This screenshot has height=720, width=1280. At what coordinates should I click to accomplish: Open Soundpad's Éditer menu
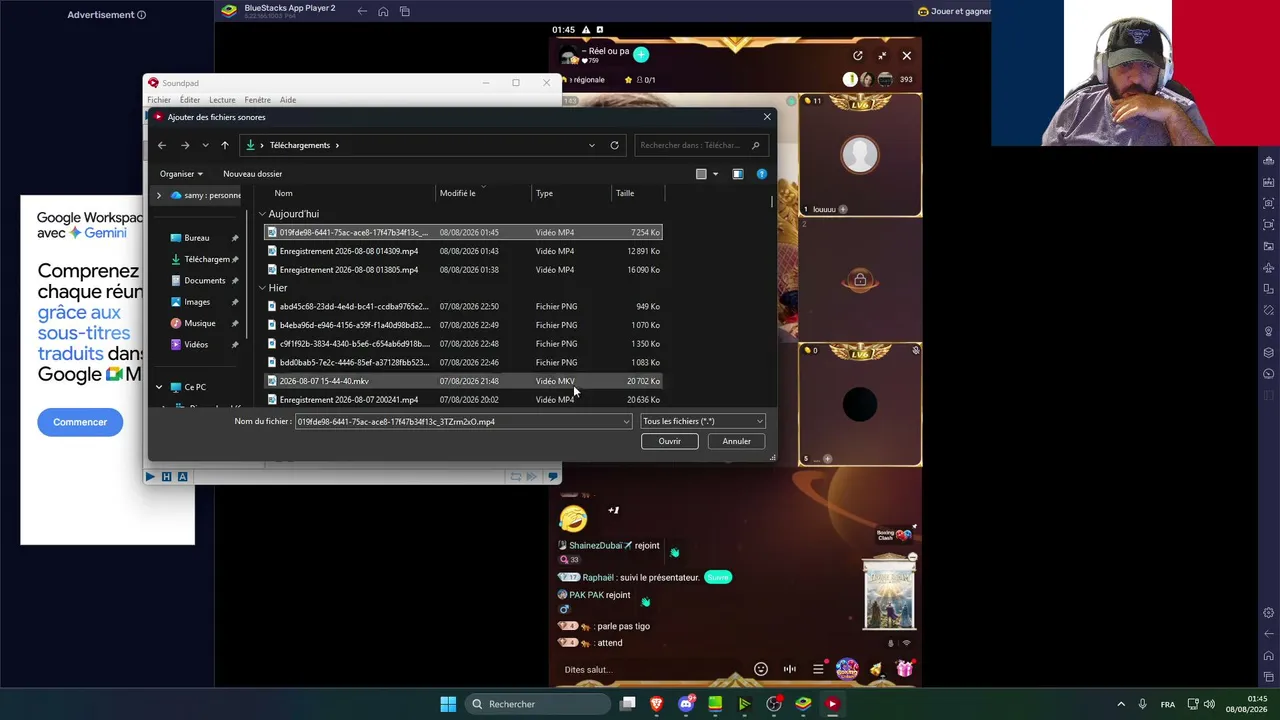(x=190, y=100)
